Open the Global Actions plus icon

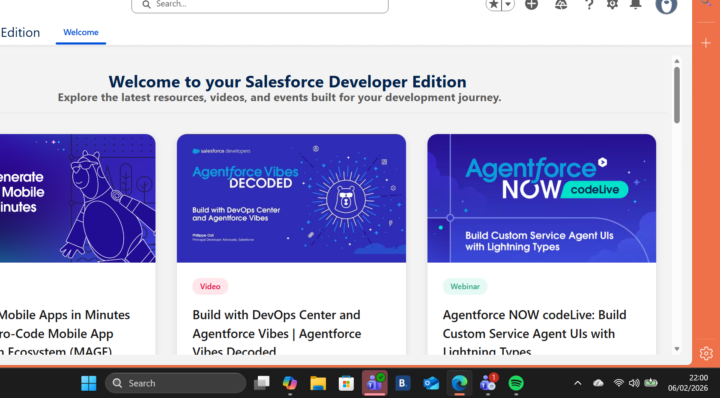click(x=531, y=5)
